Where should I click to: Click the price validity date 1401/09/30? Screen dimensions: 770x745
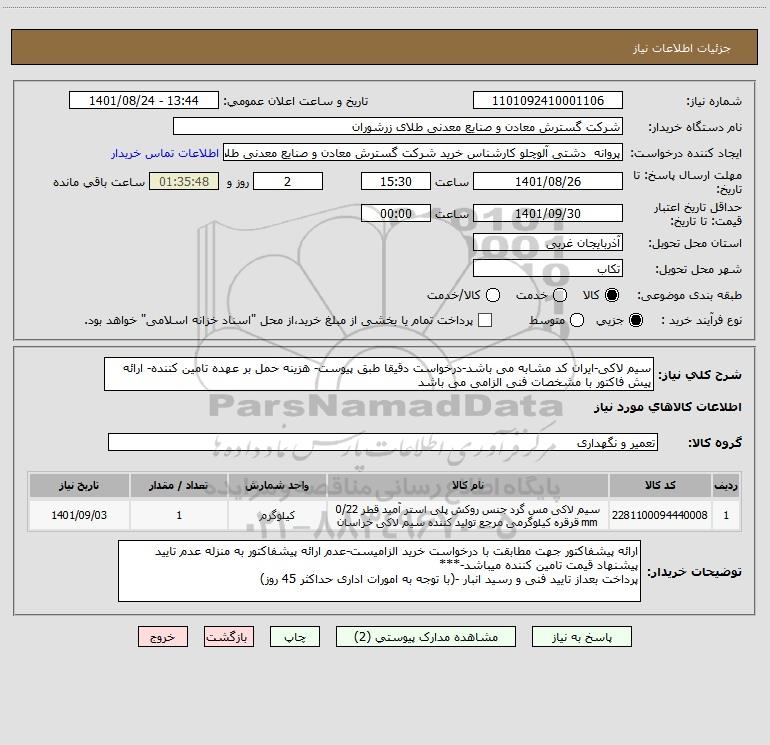click(548, 214)
